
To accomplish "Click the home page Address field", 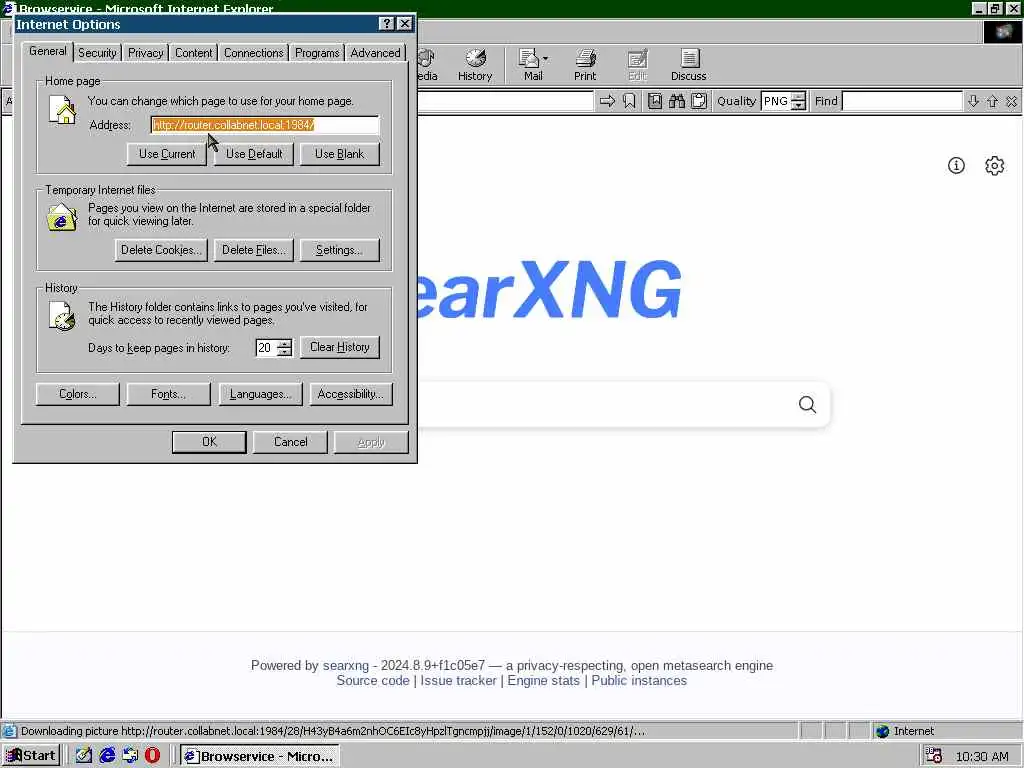I will coord(264,125).
